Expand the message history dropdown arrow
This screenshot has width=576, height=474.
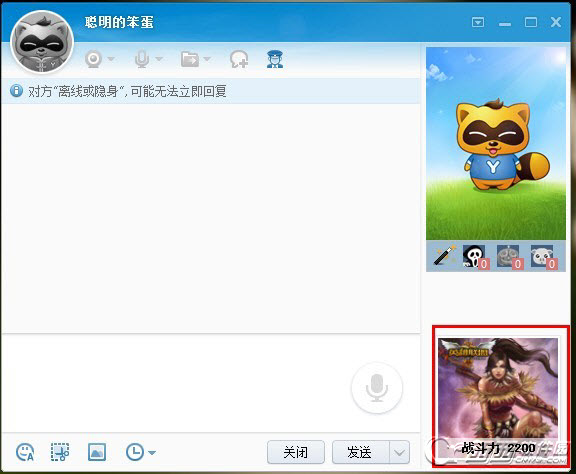[x=152, y=453]
